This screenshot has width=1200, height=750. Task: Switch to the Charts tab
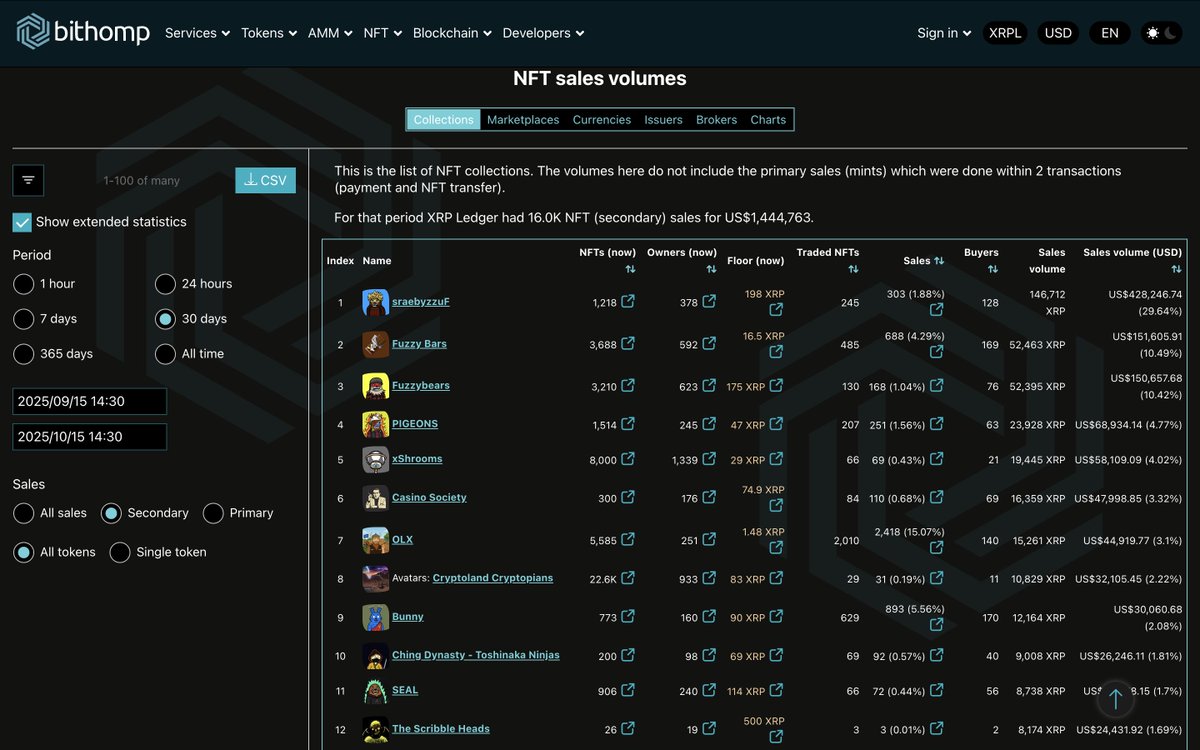click(x=768, y=120)
